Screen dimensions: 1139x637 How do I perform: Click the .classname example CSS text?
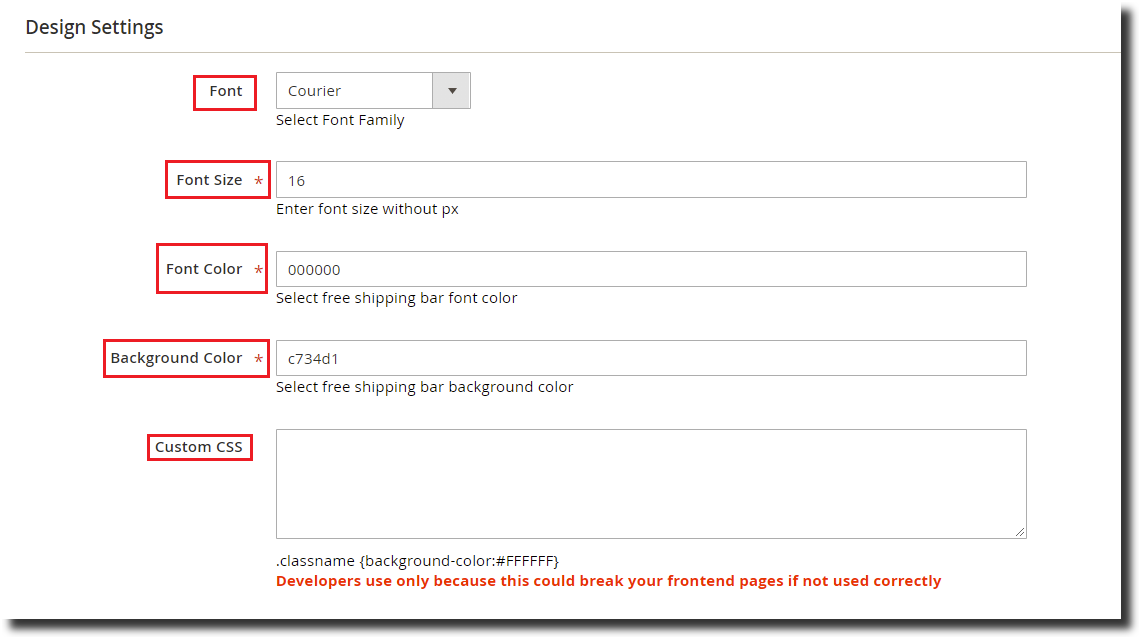[417, 560]
